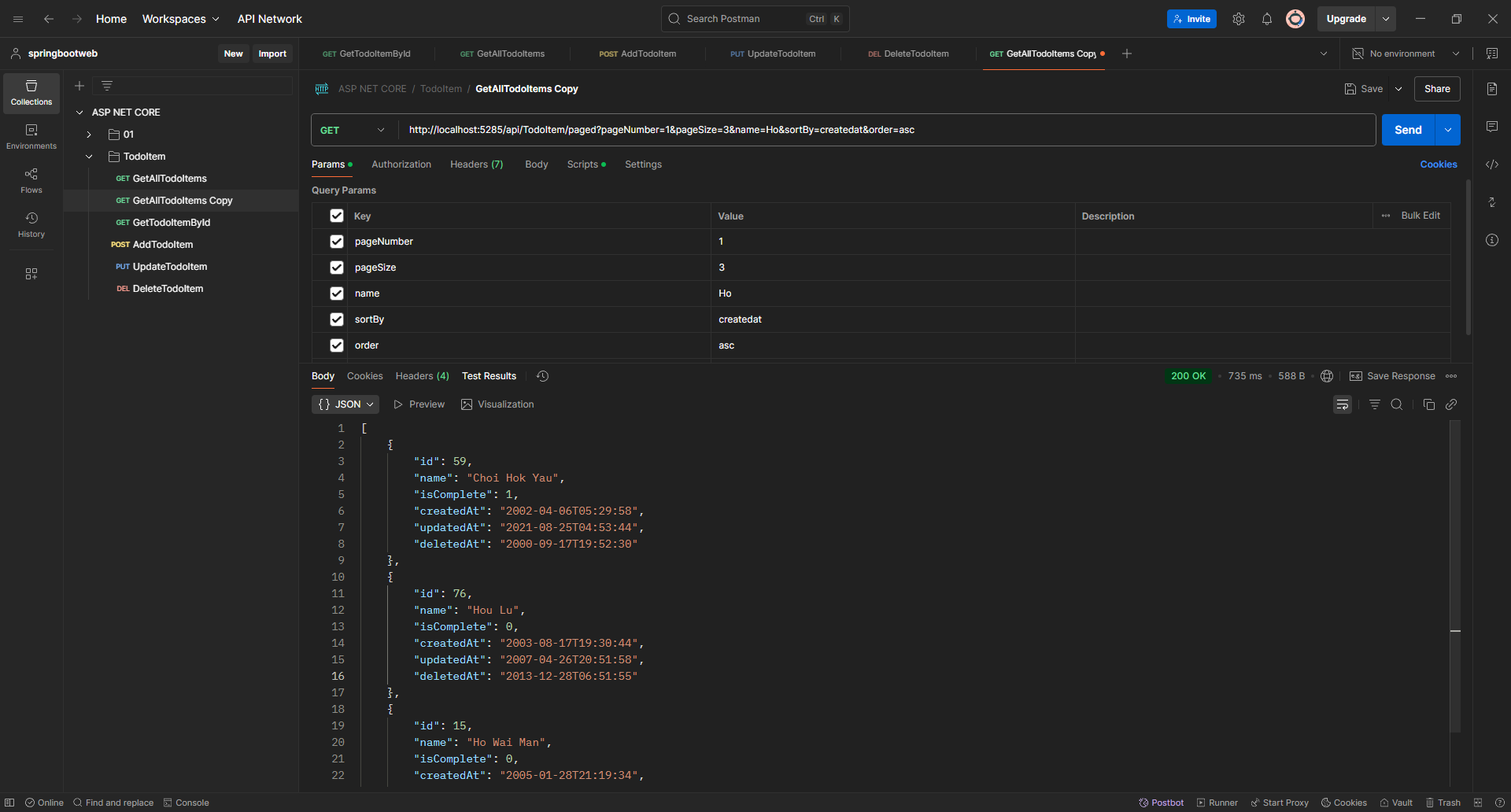Disable the sortBy query parameter

(x=337, y=319)
